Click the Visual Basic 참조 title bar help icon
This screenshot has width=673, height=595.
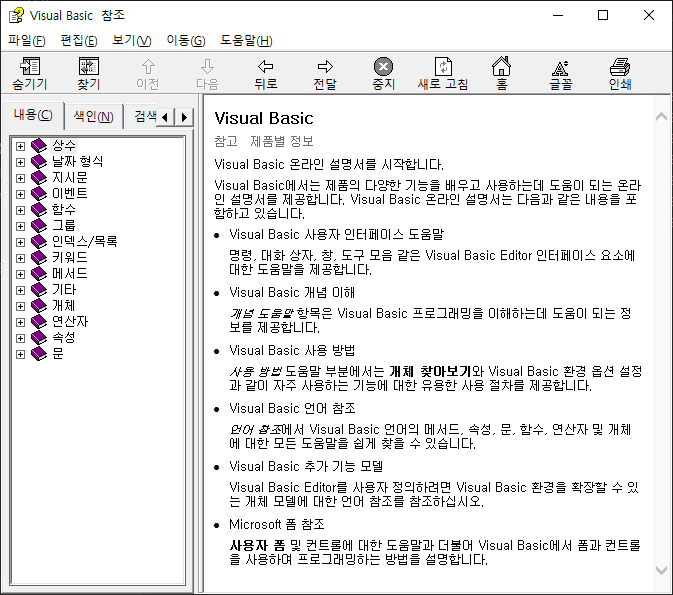(16, 15)
